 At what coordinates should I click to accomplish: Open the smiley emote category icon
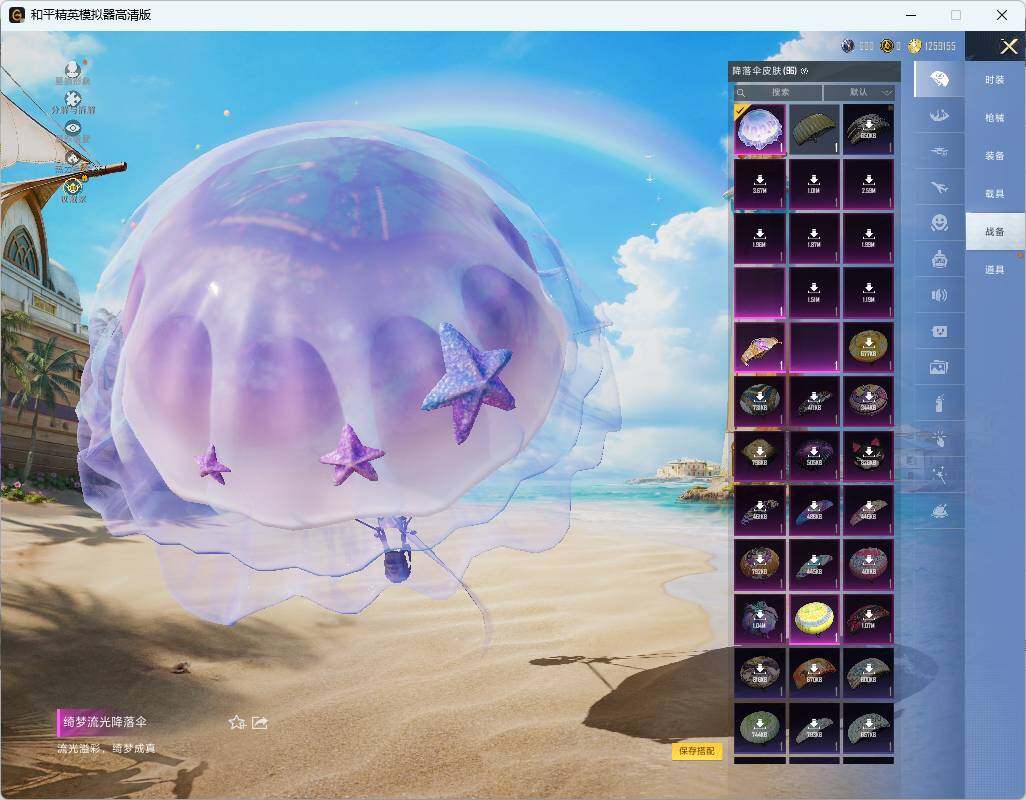pyautogui.click(x=939, y=222)
